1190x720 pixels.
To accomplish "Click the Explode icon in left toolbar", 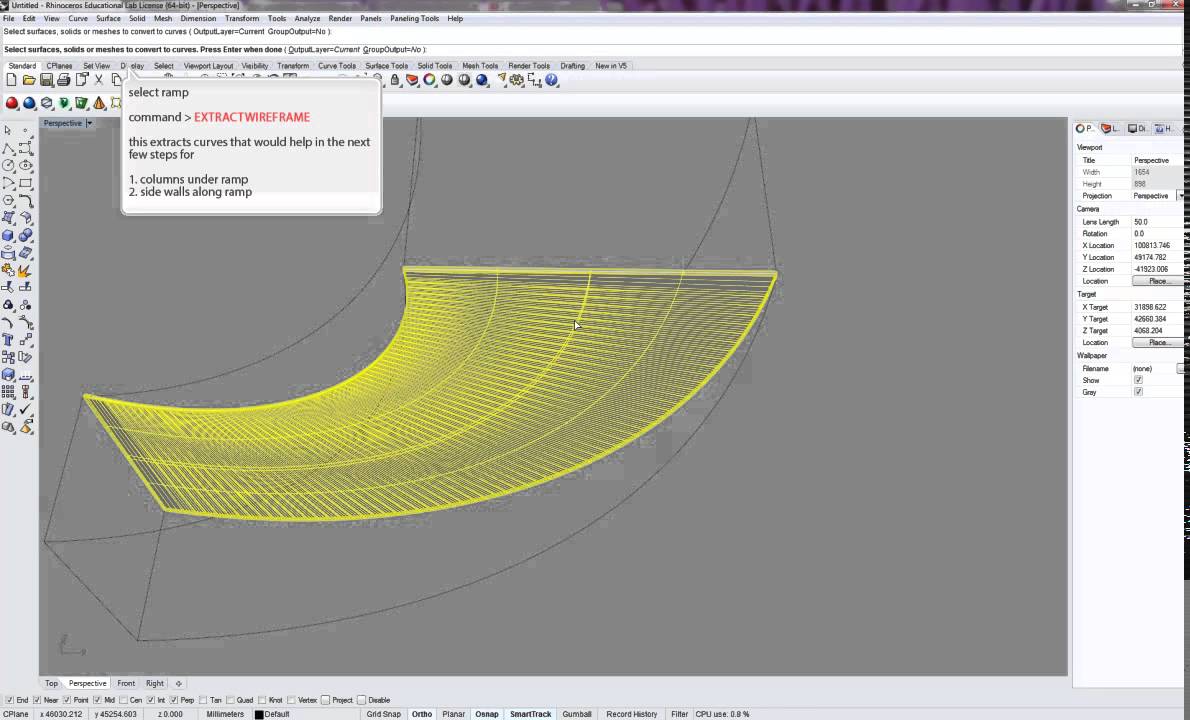I will (x=25, y=270).
